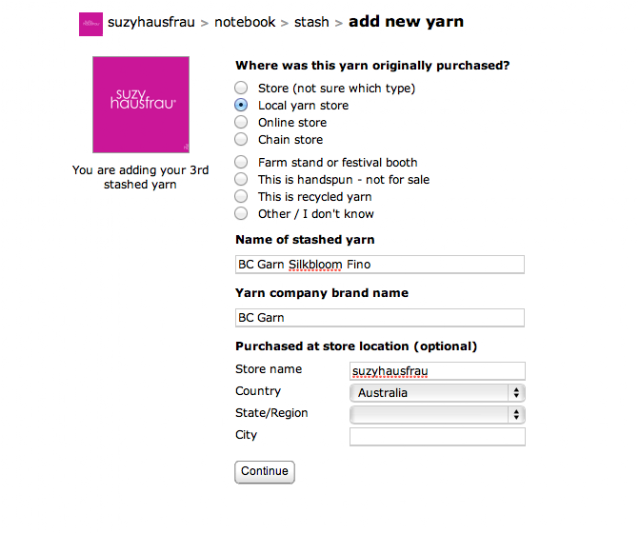Select the 'Local yarn store' radio button

click(x=241, y=105)
